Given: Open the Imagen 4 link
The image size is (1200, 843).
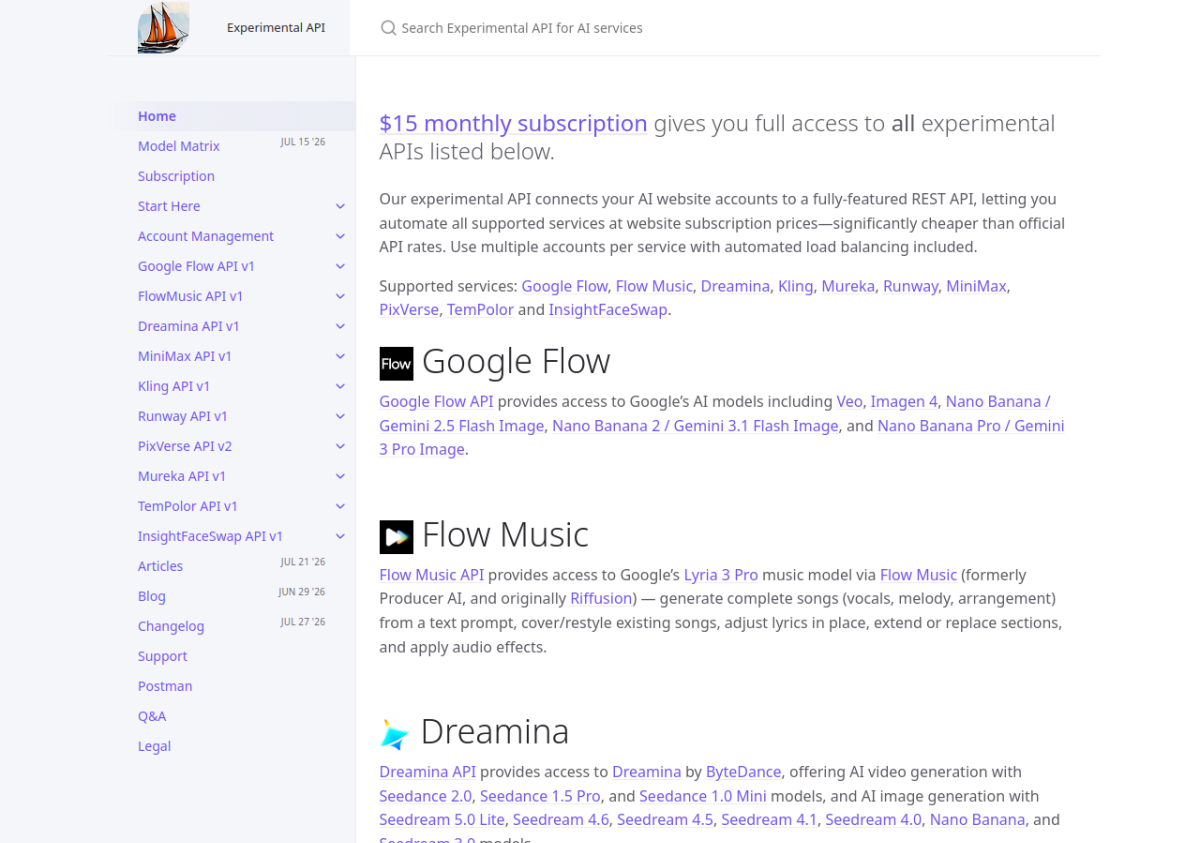Looking at the screenshot, I should [x=904, y=401].
